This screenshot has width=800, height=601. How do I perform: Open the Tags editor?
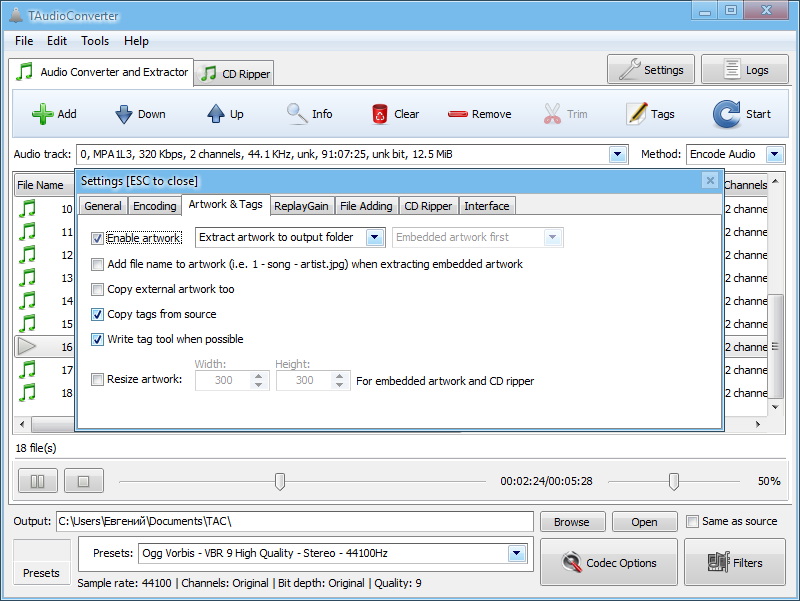tap(651, 114)
